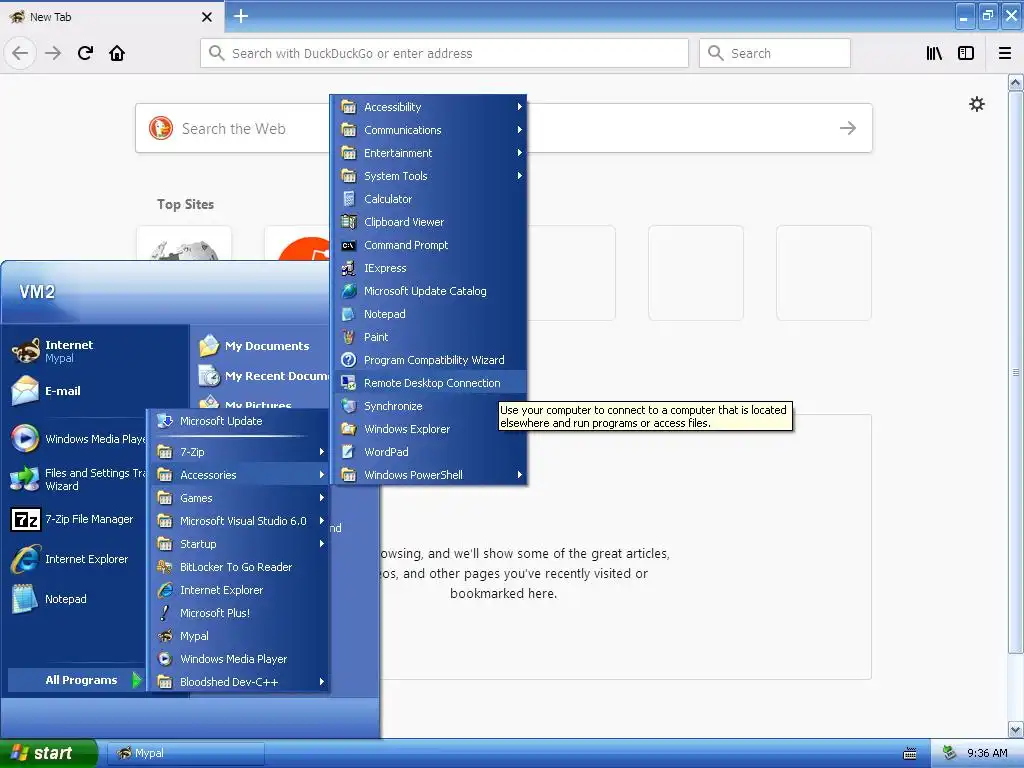This screenshot has width=1024, height=768.
Task: Click the page scrollbar down arrow
Action: point(1015,729)
